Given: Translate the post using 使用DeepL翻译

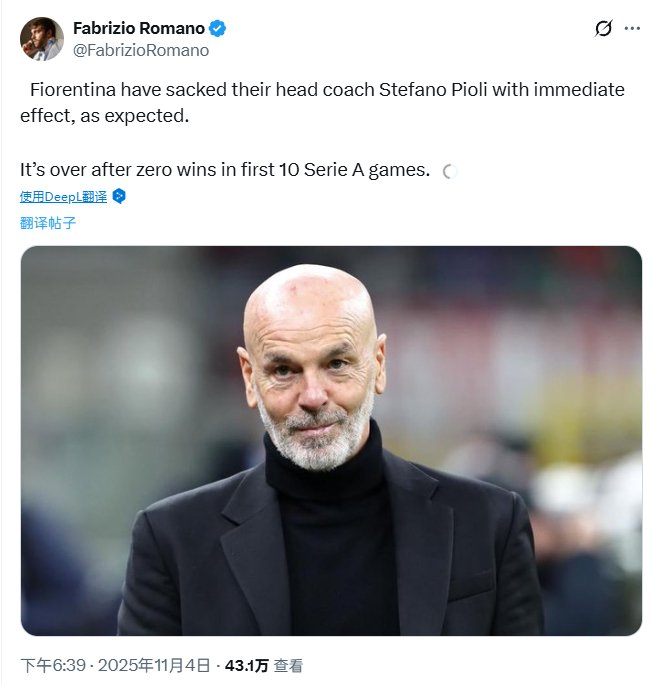Looking at the screenshot, I should (63, 196).
